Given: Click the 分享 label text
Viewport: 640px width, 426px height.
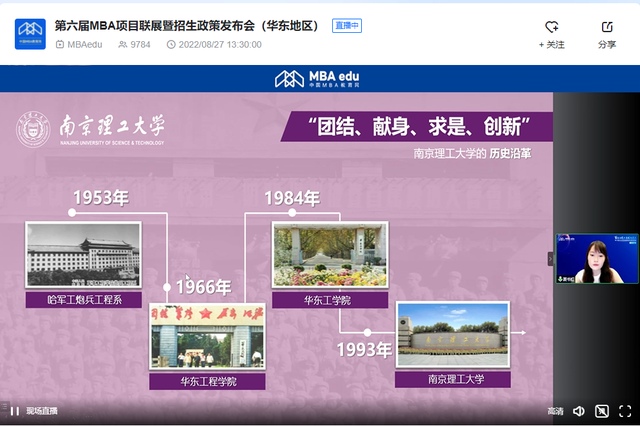Looking at the screenshot, I should click(607, 44).
